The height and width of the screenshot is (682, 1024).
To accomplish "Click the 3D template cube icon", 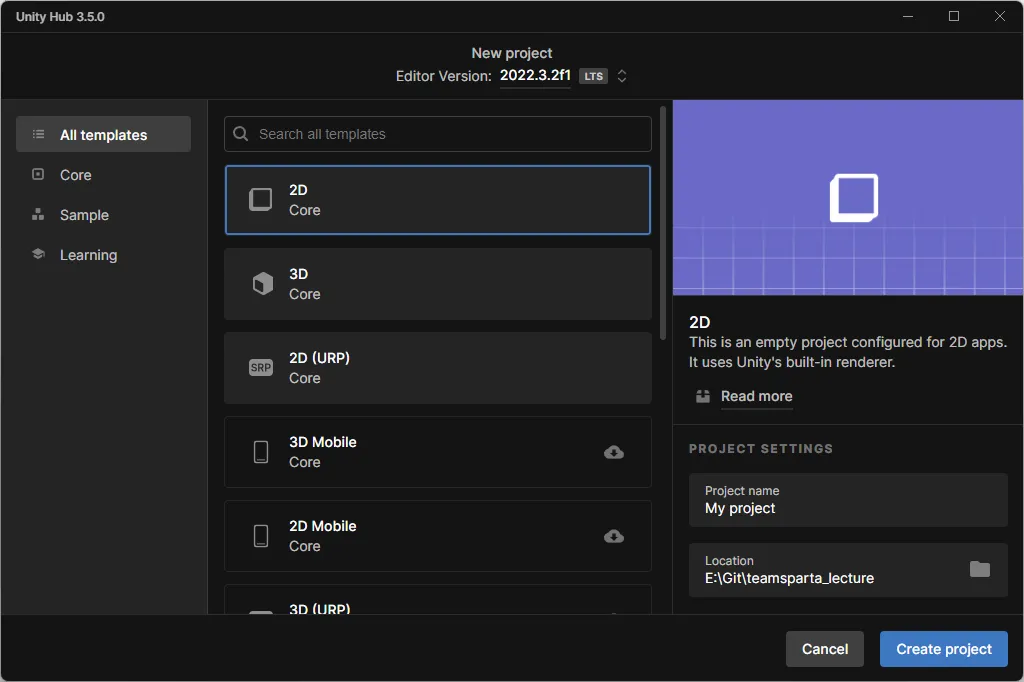I will (263, 284).
